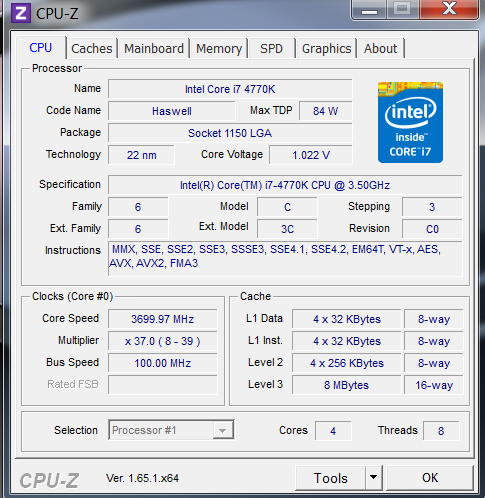Click the Multiplier value x 37.0

point(163,341)
